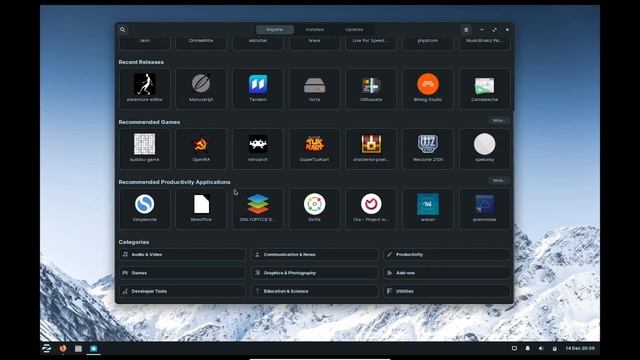Viewport: 640px width, 360px height.
Task: Open the Obfuscate app tile
Action: [371, 89]
